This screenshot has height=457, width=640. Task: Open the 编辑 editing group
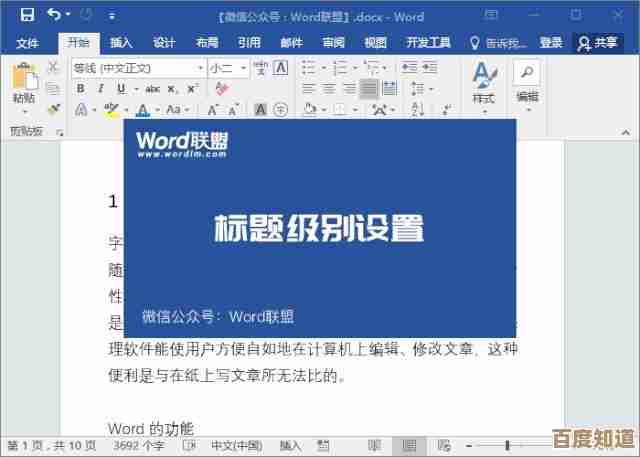(527, 85)
